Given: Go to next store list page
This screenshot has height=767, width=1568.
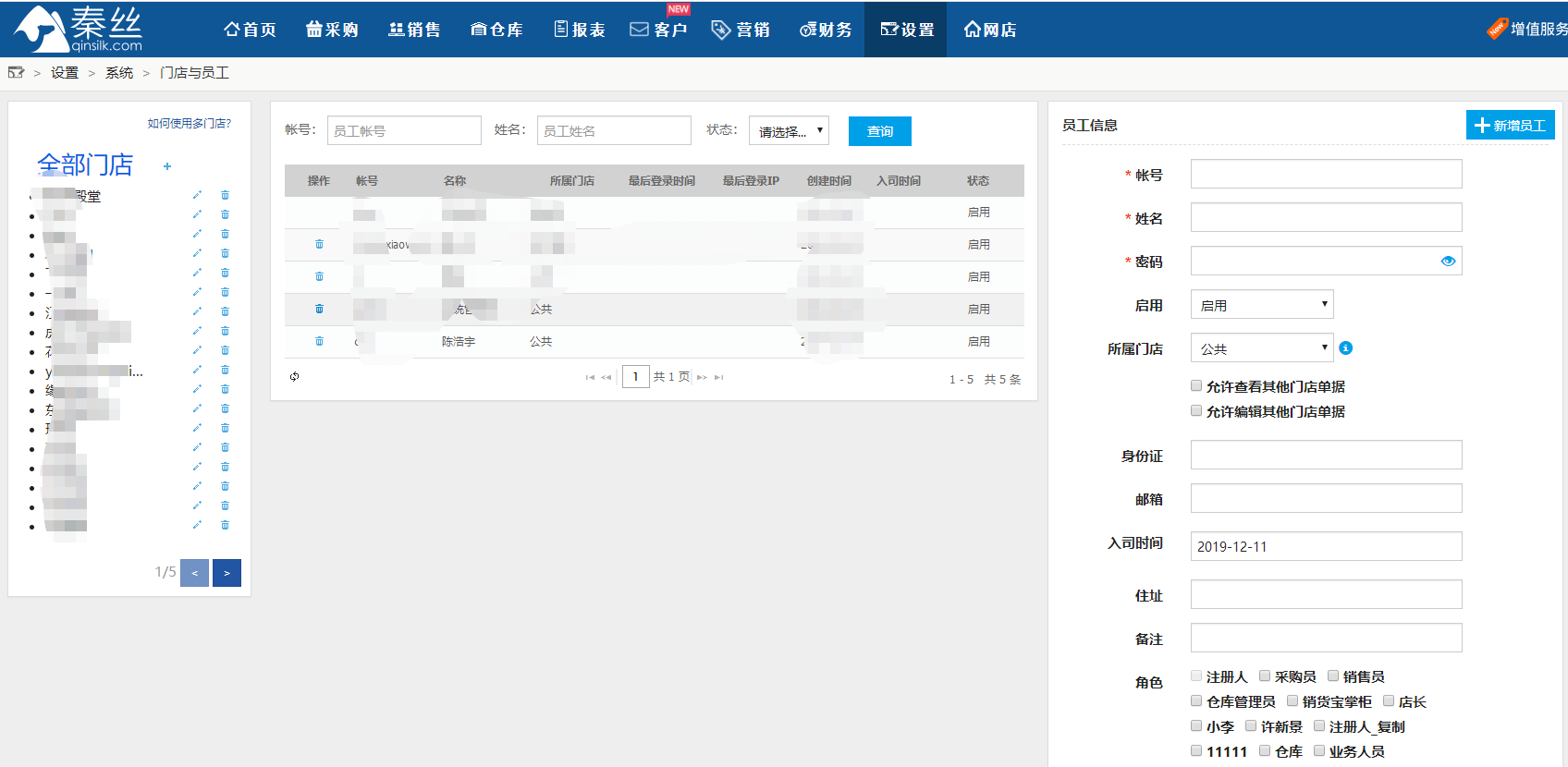Looking at the screenshot, I should coord(227,573).
